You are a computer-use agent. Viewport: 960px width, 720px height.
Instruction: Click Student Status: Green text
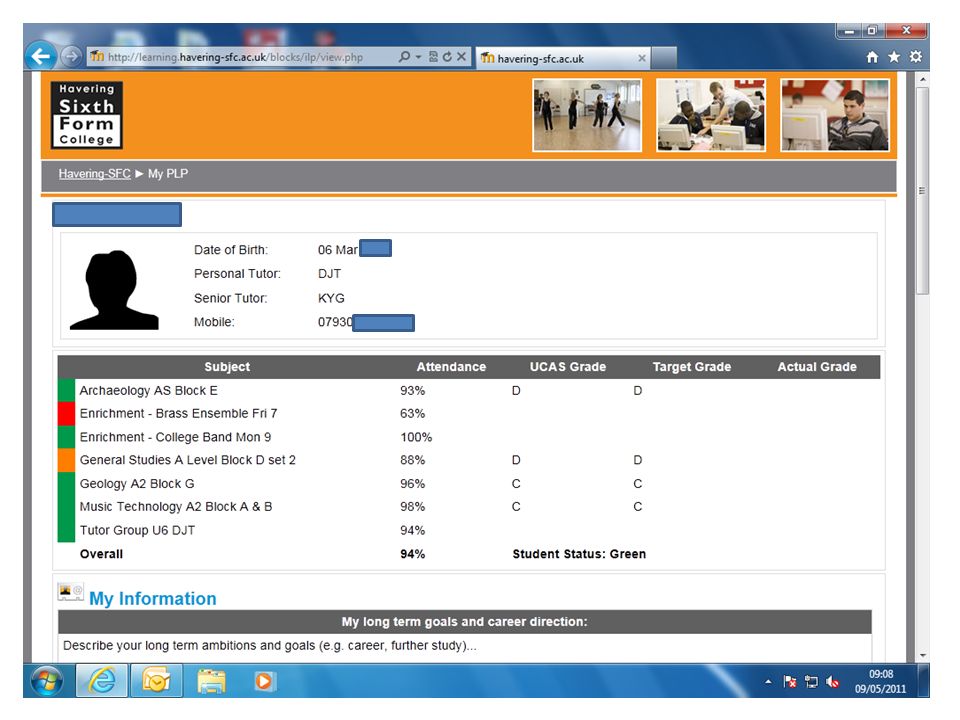(x=579, y=554)
